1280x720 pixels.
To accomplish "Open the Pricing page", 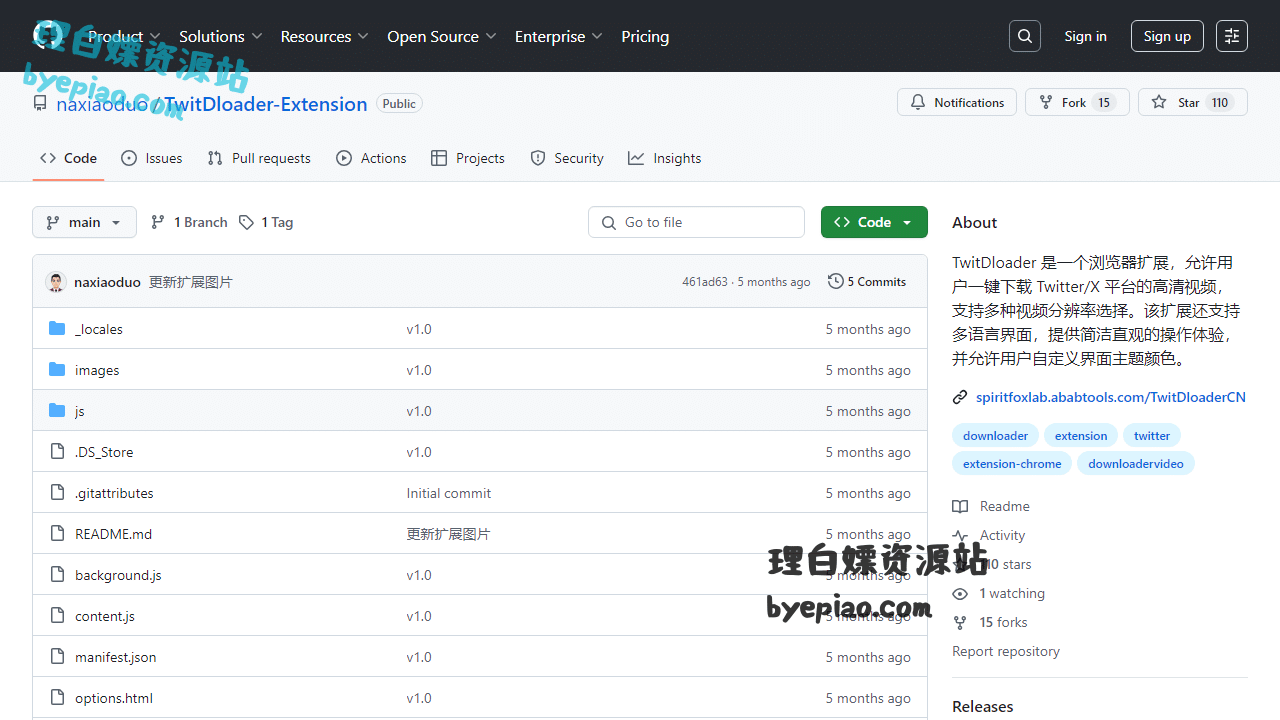I will pyautogui.click(x=645, y=36).
